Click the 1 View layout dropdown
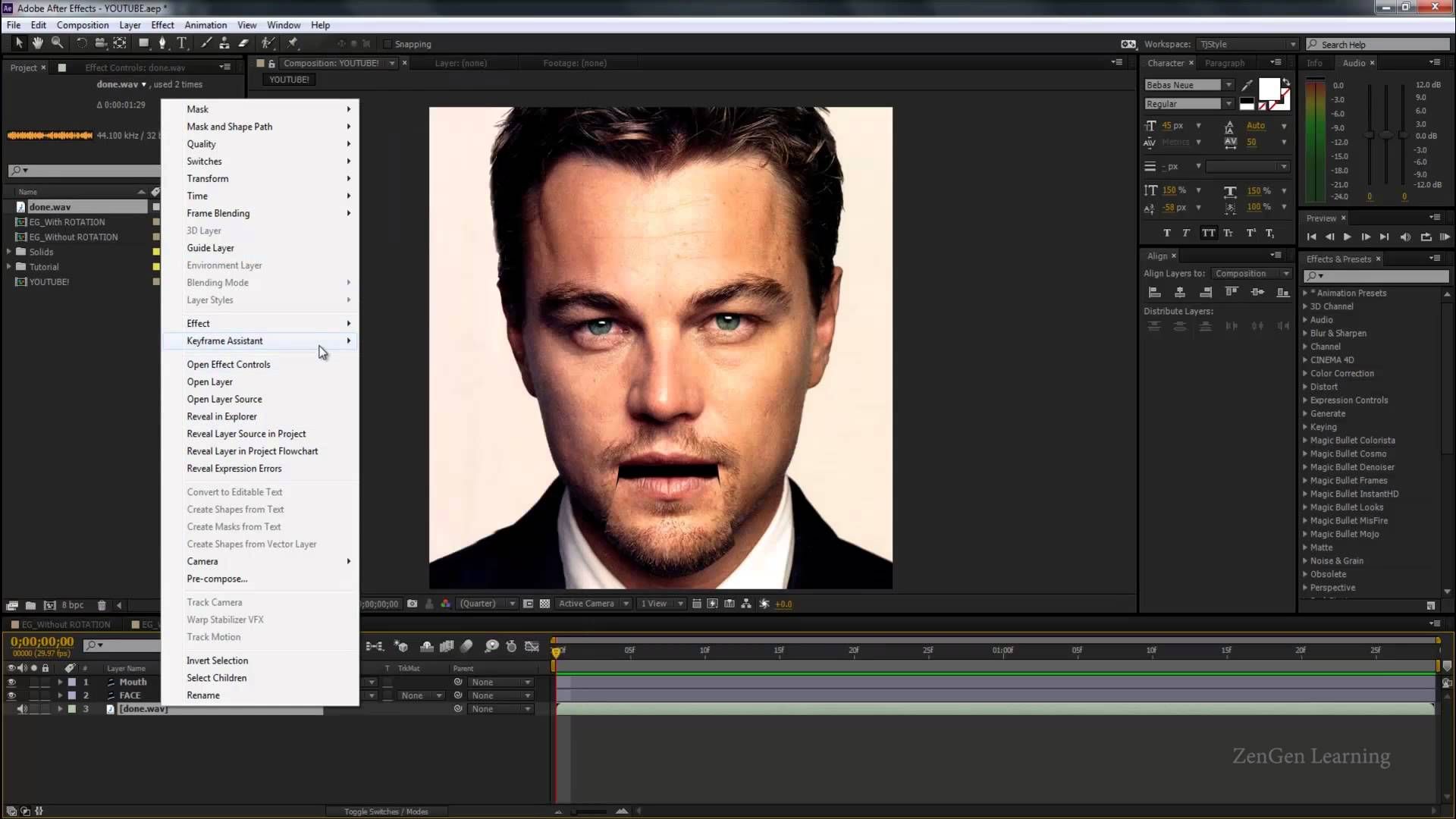The image size is (1456, 819). (661, 604)
